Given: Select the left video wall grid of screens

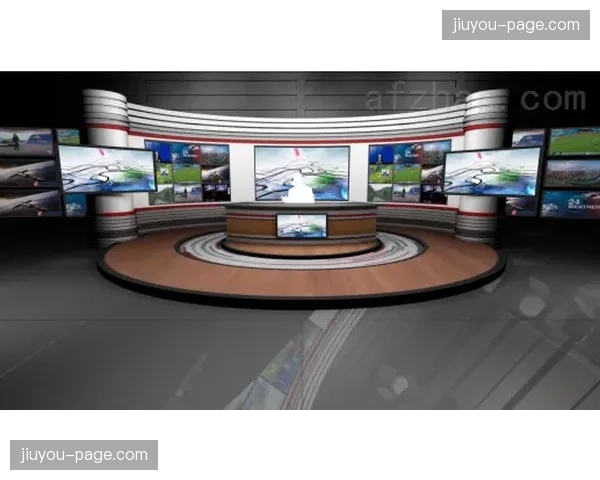Looking at the screenshot, I should (x=188, y=172).
